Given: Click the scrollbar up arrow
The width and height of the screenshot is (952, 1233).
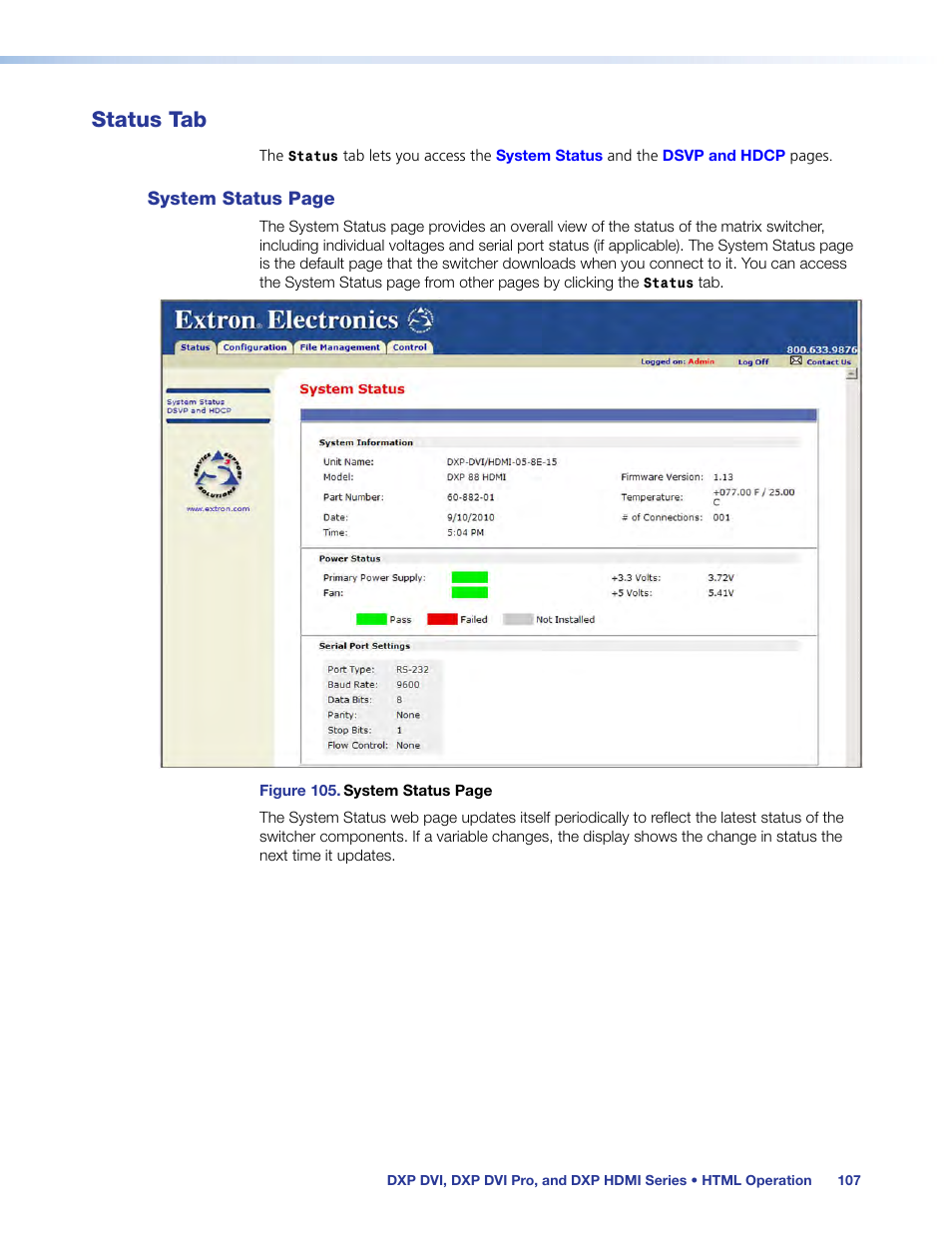Looking at the screenshot, I should click(x=851, y=373).
